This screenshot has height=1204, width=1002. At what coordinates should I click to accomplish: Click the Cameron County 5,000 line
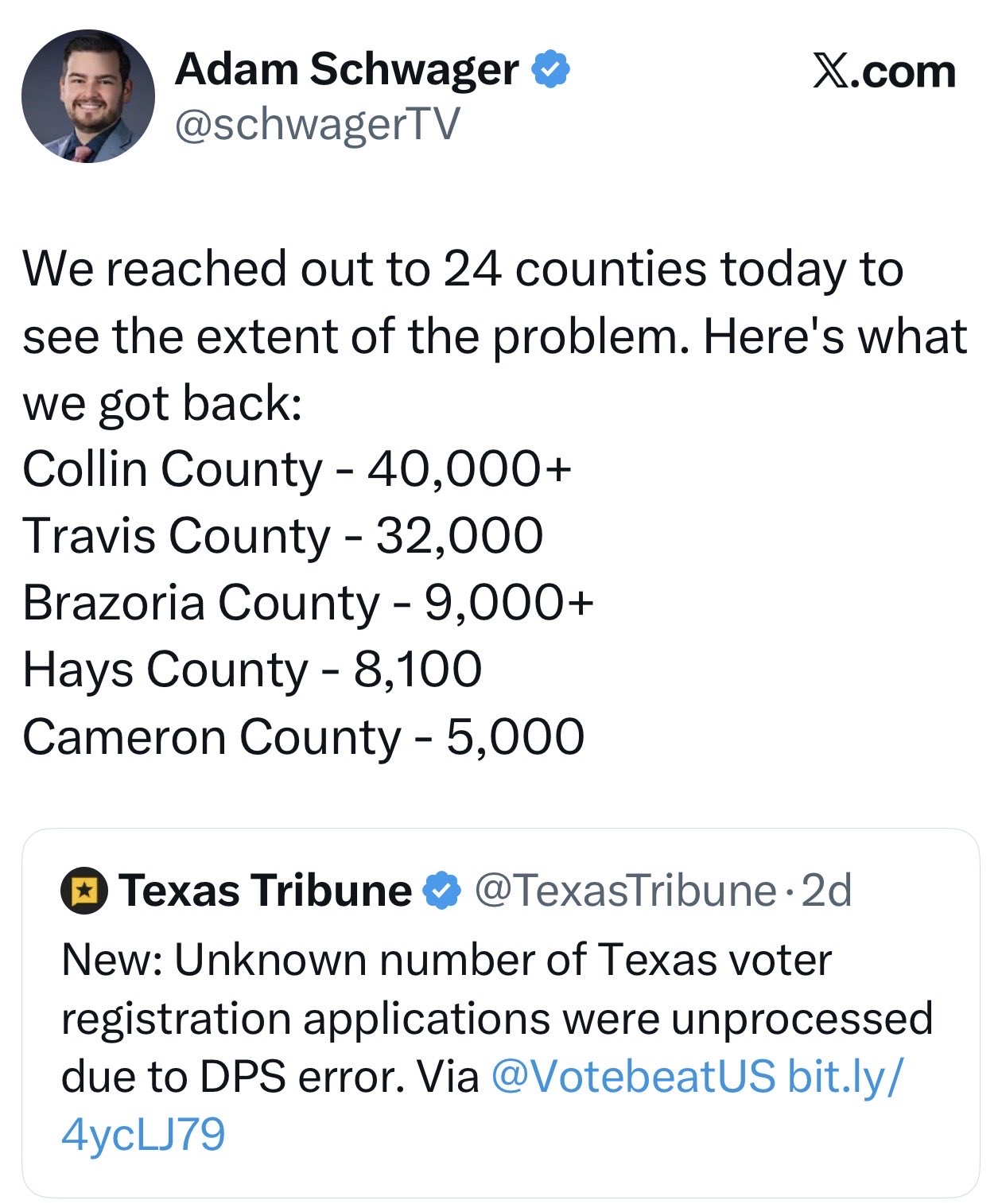coord(303,736)
